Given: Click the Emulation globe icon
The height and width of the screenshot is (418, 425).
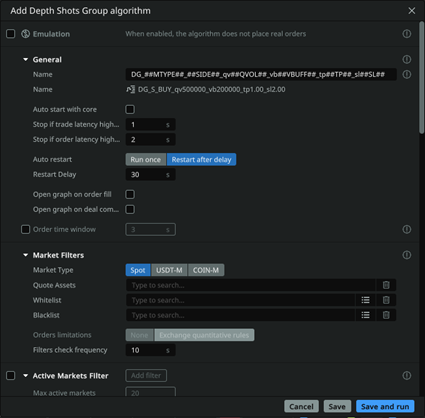Looking at the screenshot, I should [26, 34].
